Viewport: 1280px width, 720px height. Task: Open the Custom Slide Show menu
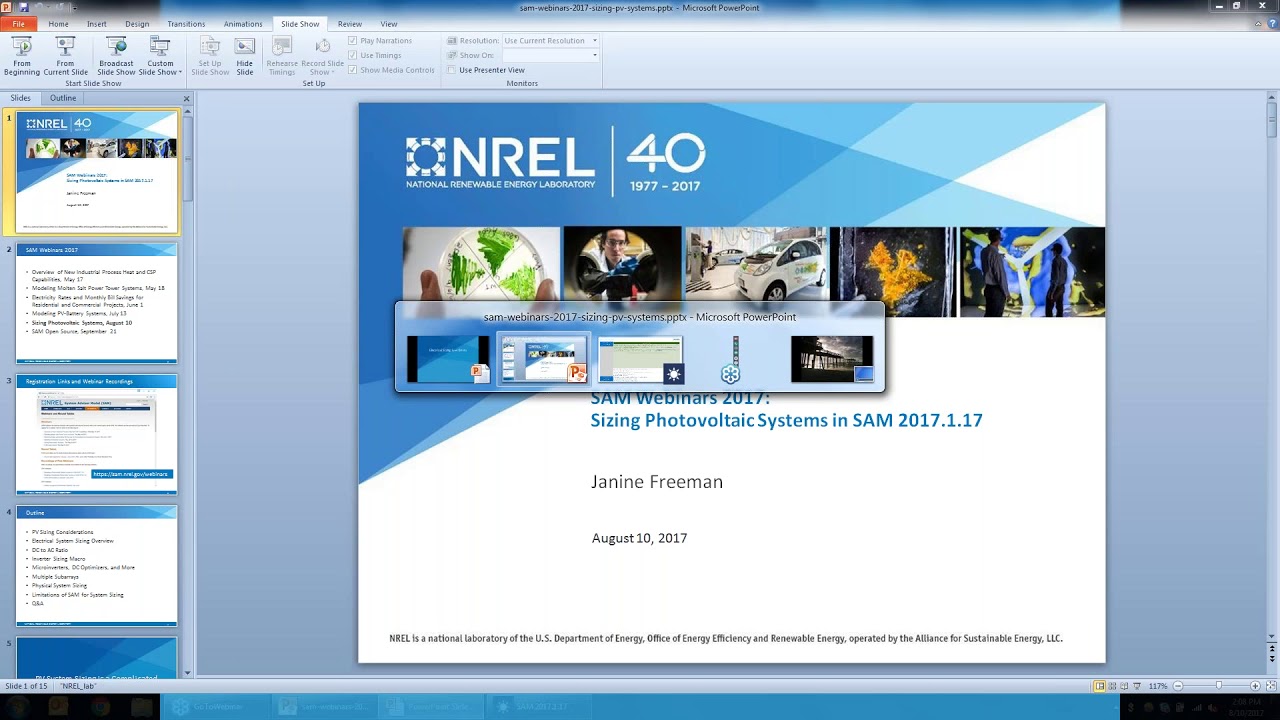point(160,56)
